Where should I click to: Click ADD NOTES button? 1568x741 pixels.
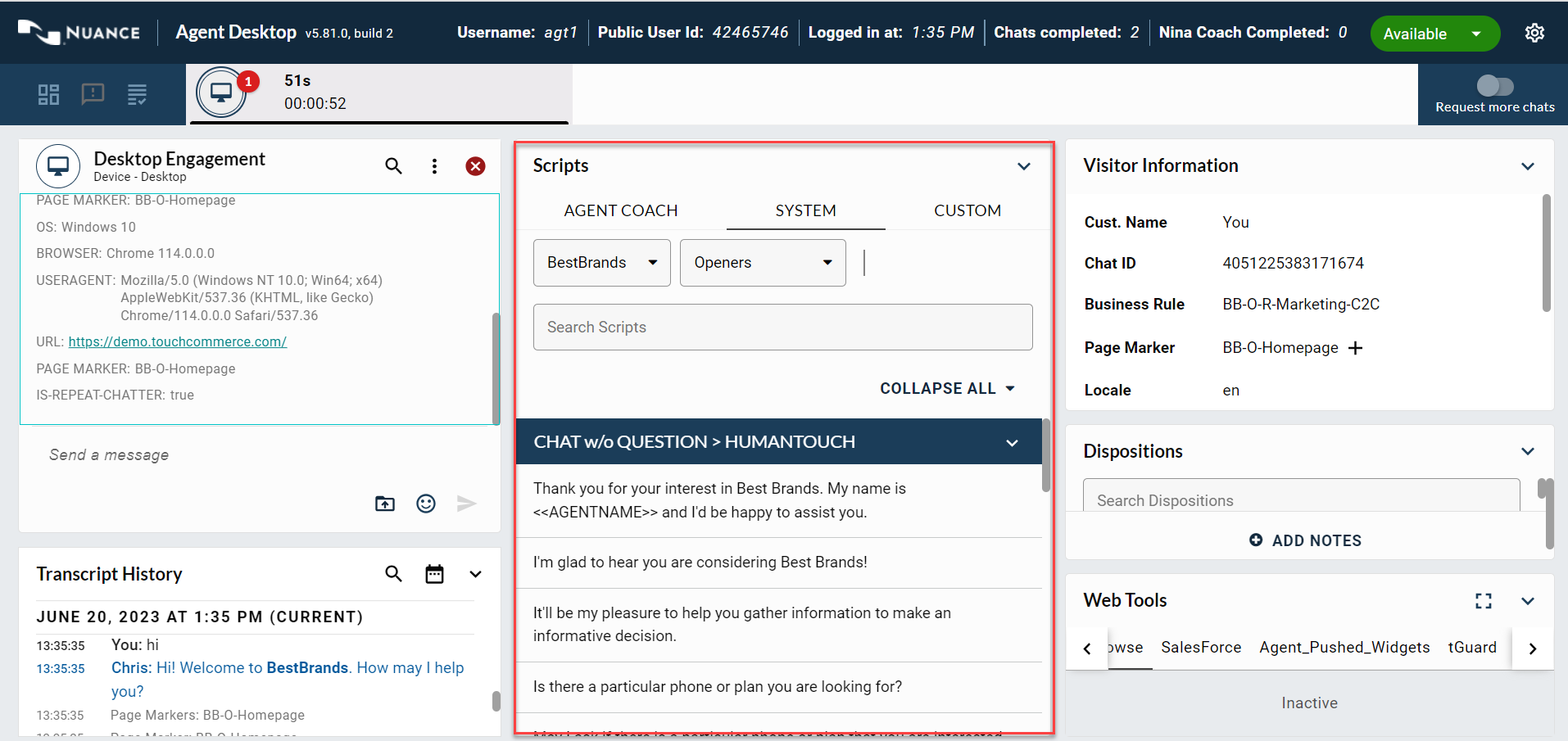point(1306,540)
